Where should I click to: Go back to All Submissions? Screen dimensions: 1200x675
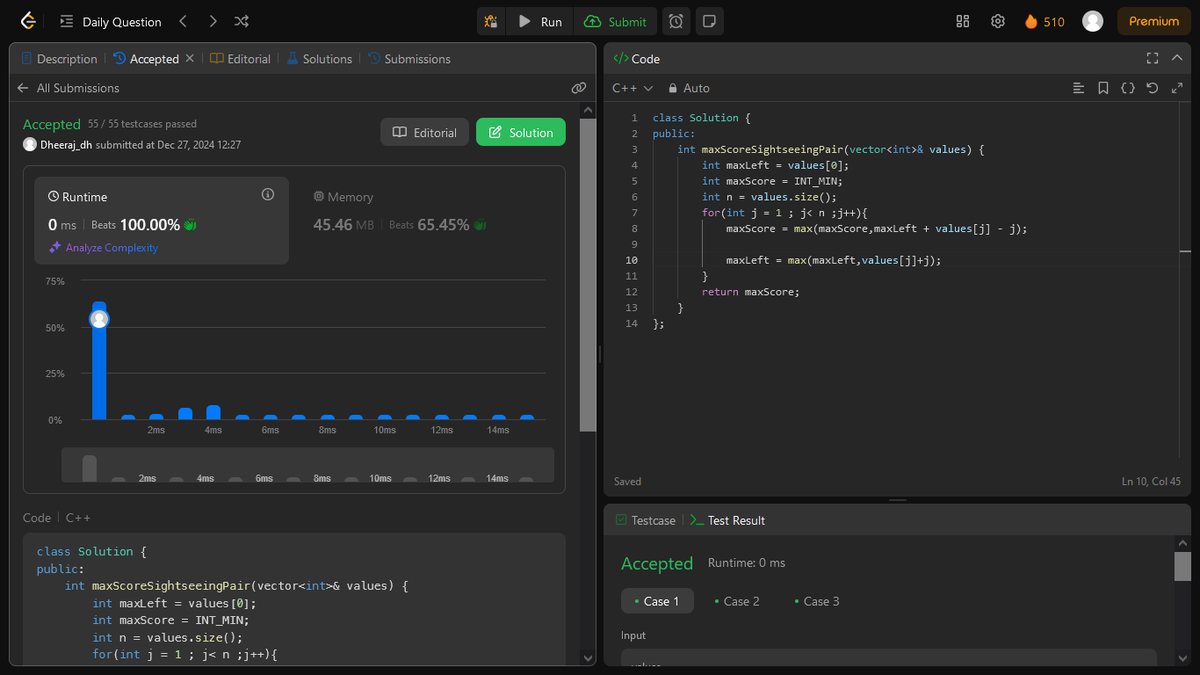pyautogui.click(x=68, y=88)
